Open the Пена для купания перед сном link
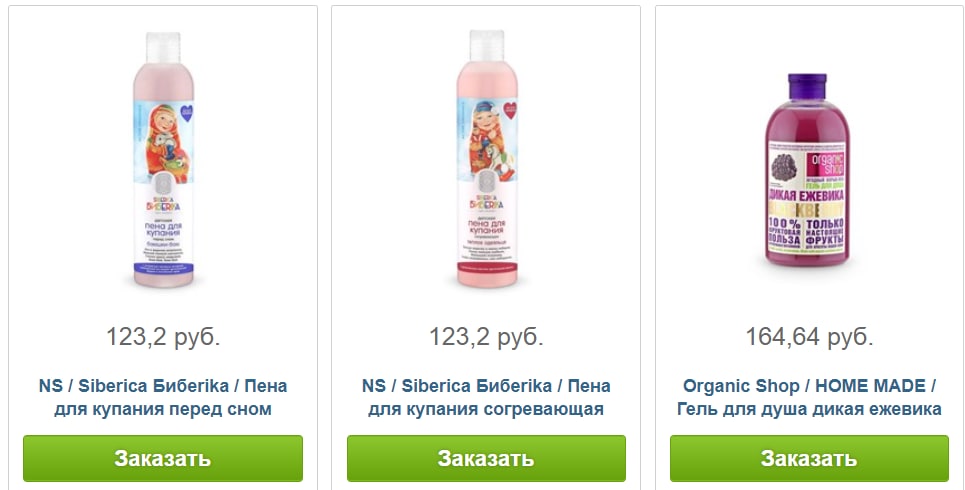 163,398
